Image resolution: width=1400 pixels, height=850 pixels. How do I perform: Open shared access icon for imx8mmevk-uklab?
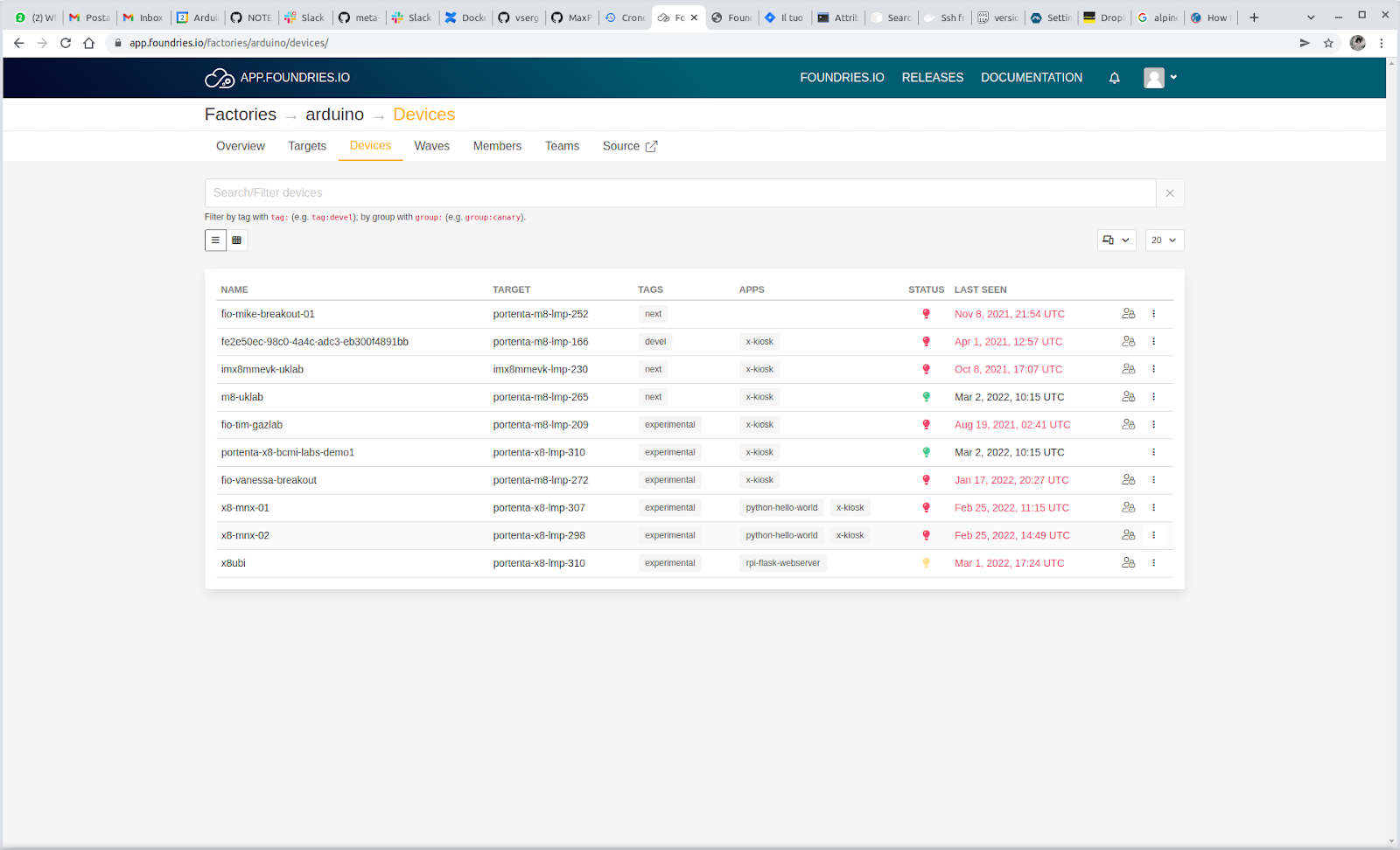pos(1129,369)
